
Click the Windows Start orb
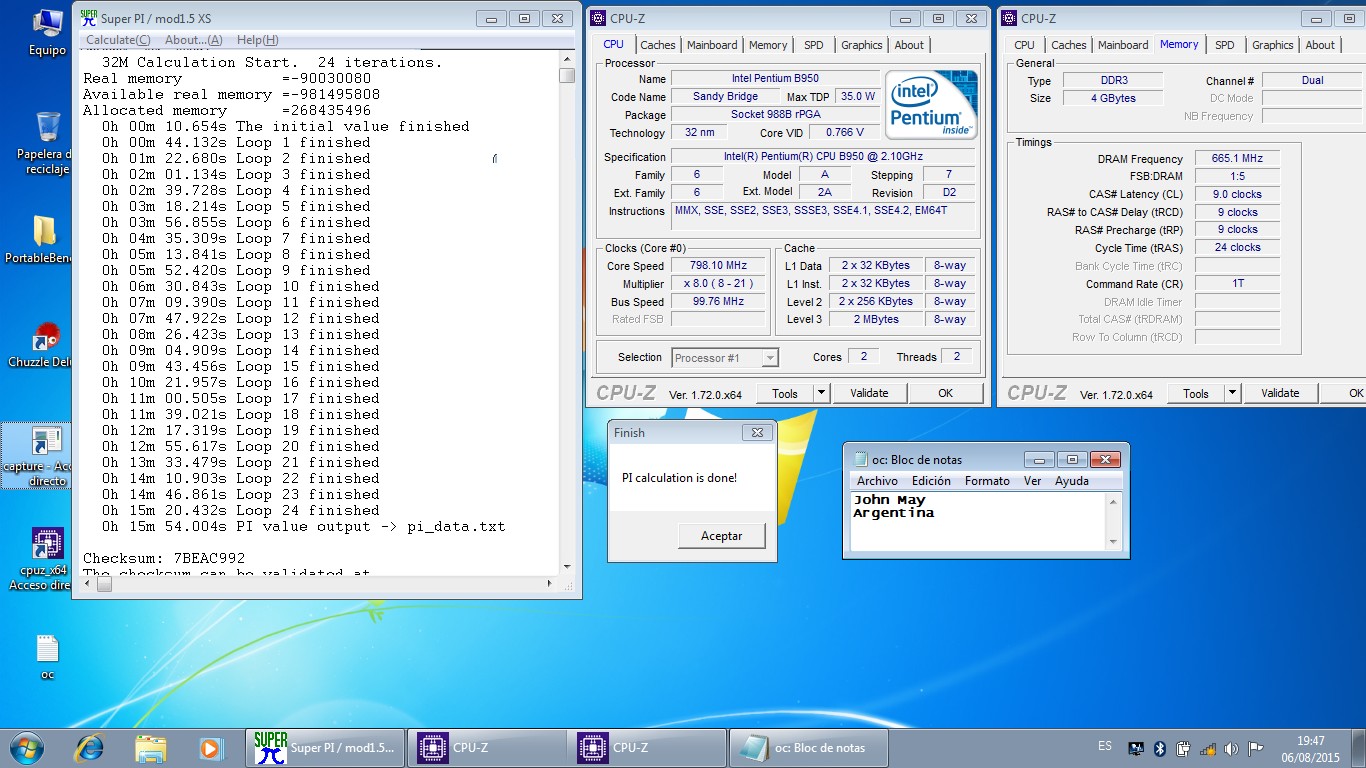(x=27, y=747)
